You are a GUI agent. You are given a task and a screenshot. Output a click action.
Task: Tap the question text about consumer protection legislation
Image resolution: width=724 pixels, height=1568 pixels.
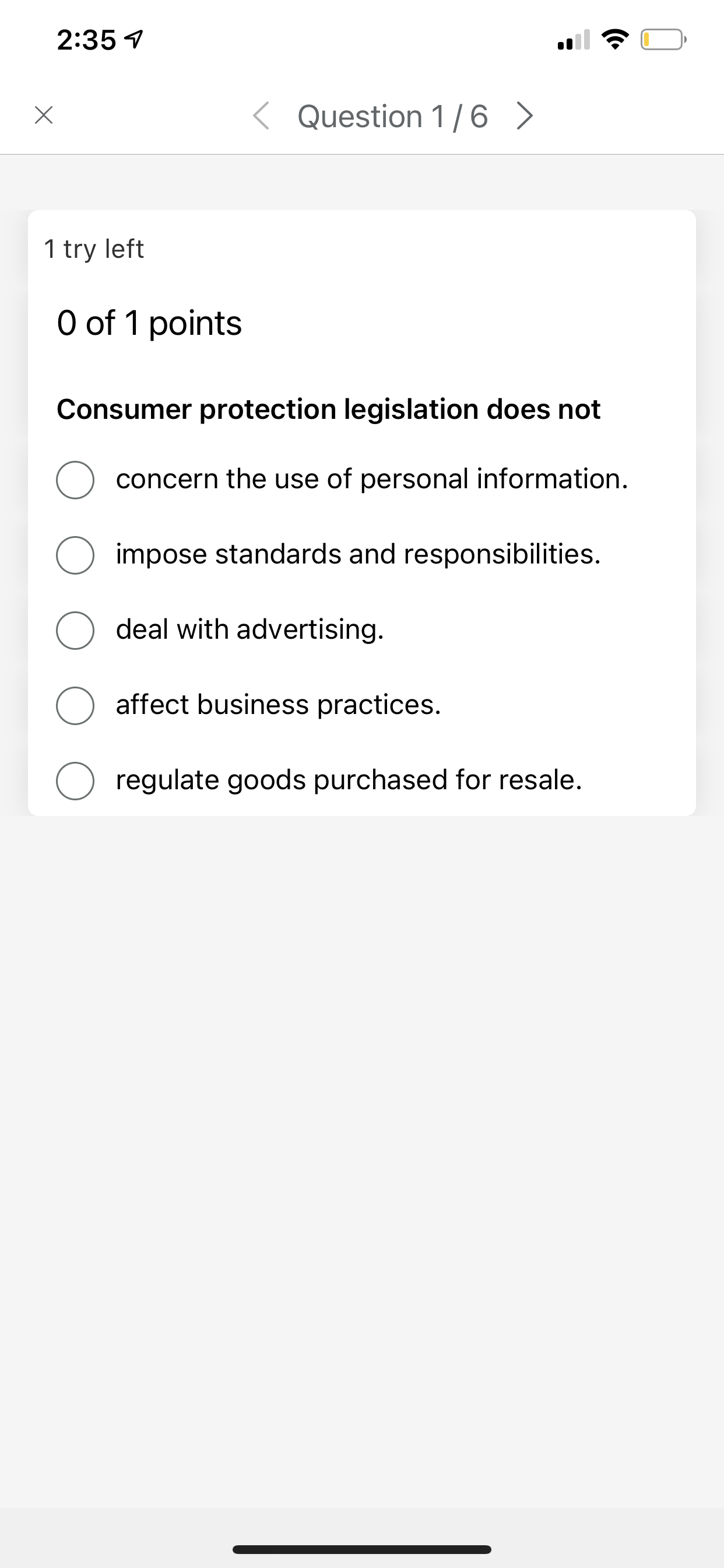[x=329, y=408]
